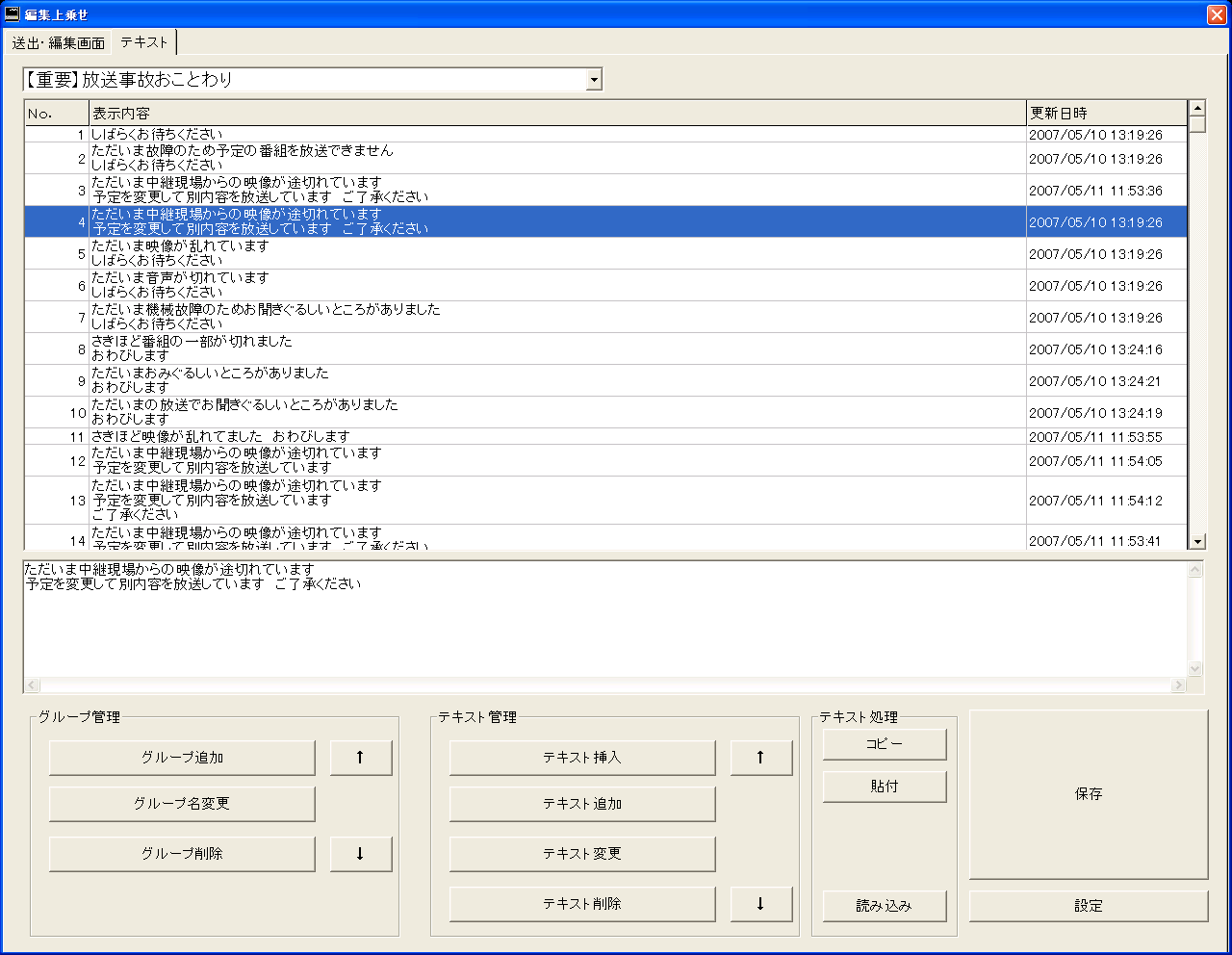Click グループ追加 button
This screenshot has width=1232, height=955.
182,758
